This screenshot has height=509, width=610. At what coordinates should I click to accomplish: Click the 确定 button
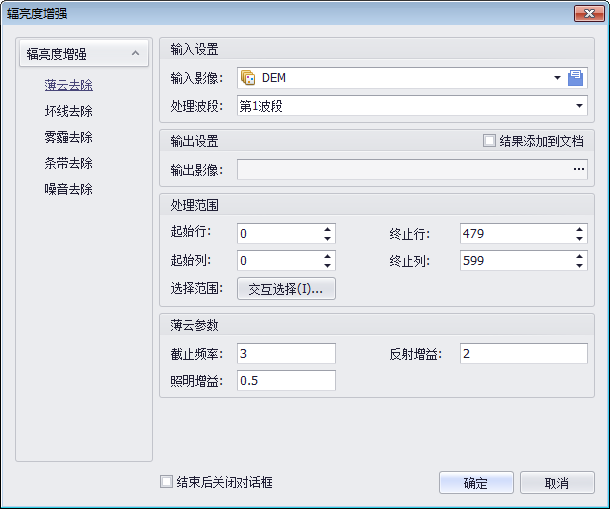click(476, 483)
